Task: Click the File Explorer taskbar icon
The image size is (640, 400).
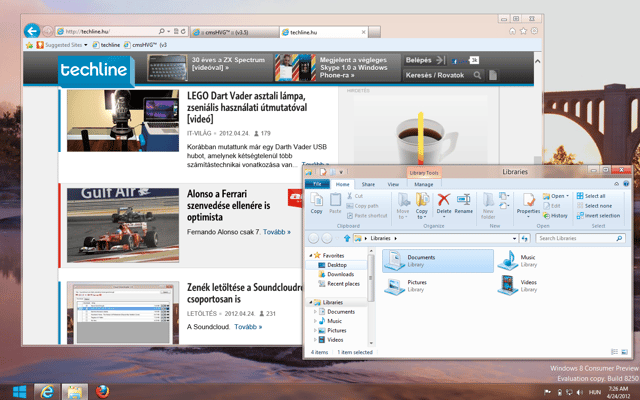Action: (x=75, y=392)
